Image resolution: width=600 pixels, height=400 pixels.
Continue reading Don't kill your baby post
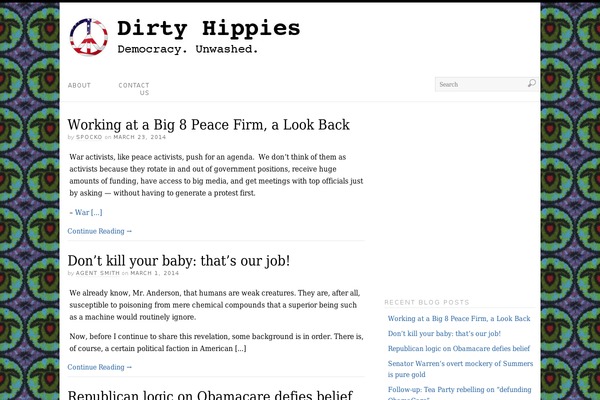[99, 367]
